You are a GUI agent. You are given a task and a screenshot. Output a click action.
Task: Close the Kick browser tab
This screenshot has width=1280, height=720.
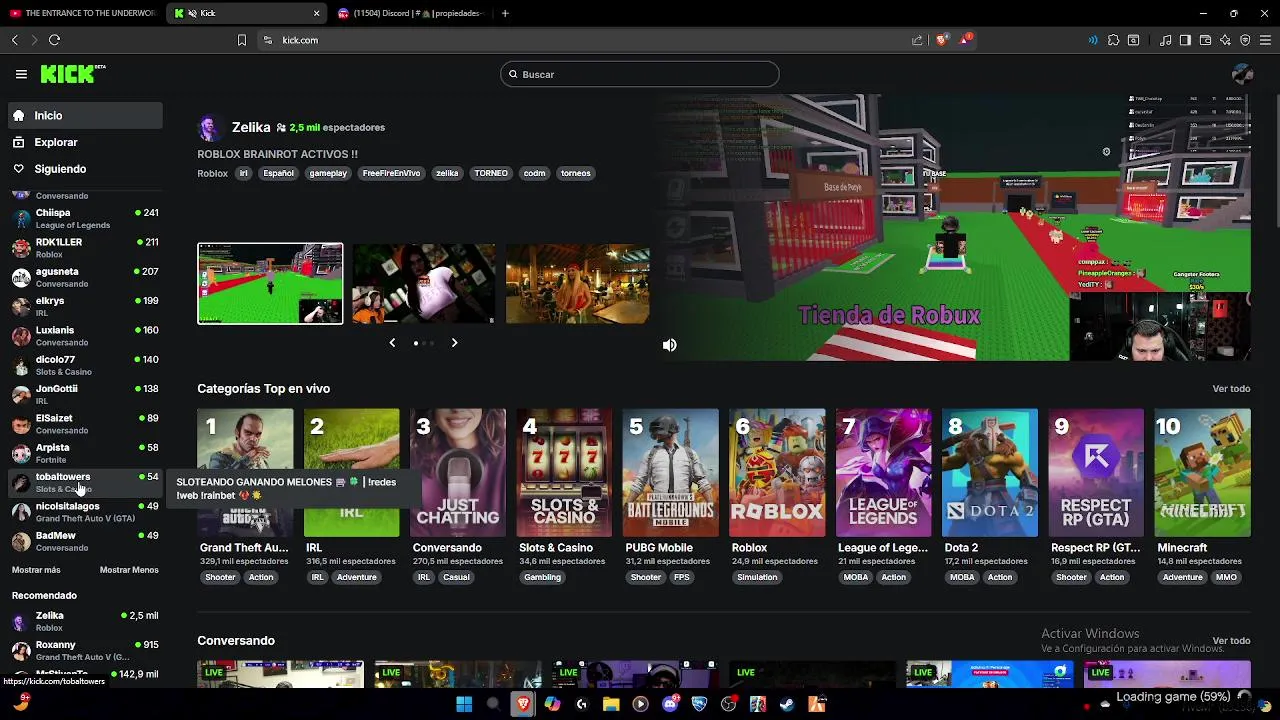point(317,13)
